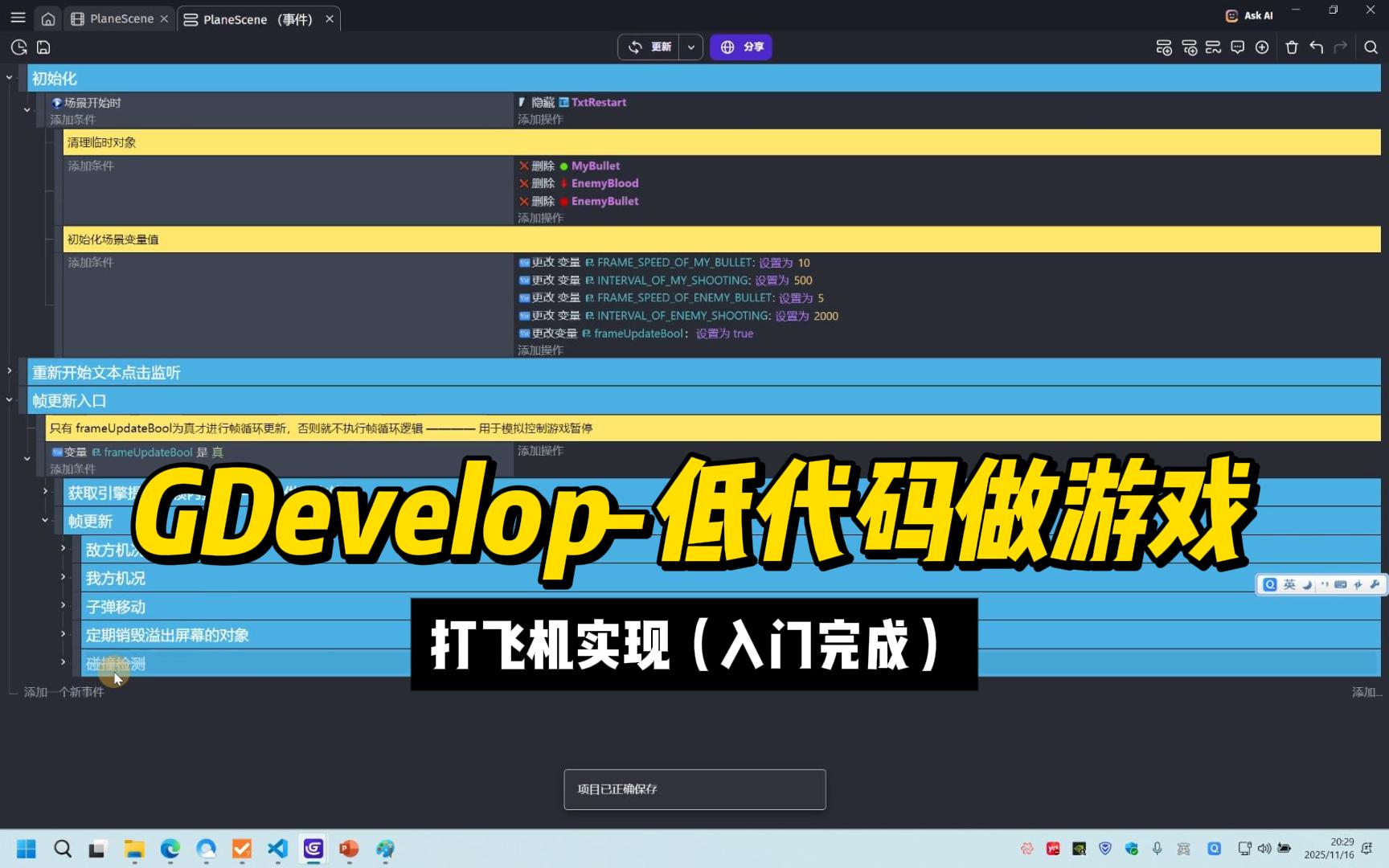
Task: Click 添加操作 below 隐藏 TxtRestart
Action: 540,120
